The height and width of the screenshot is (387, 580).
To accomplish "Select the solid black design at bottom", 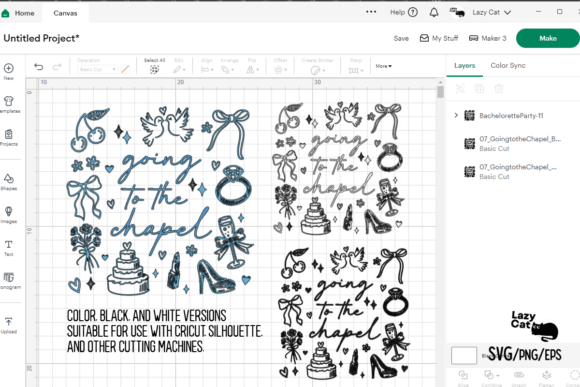I will [344, 313].
